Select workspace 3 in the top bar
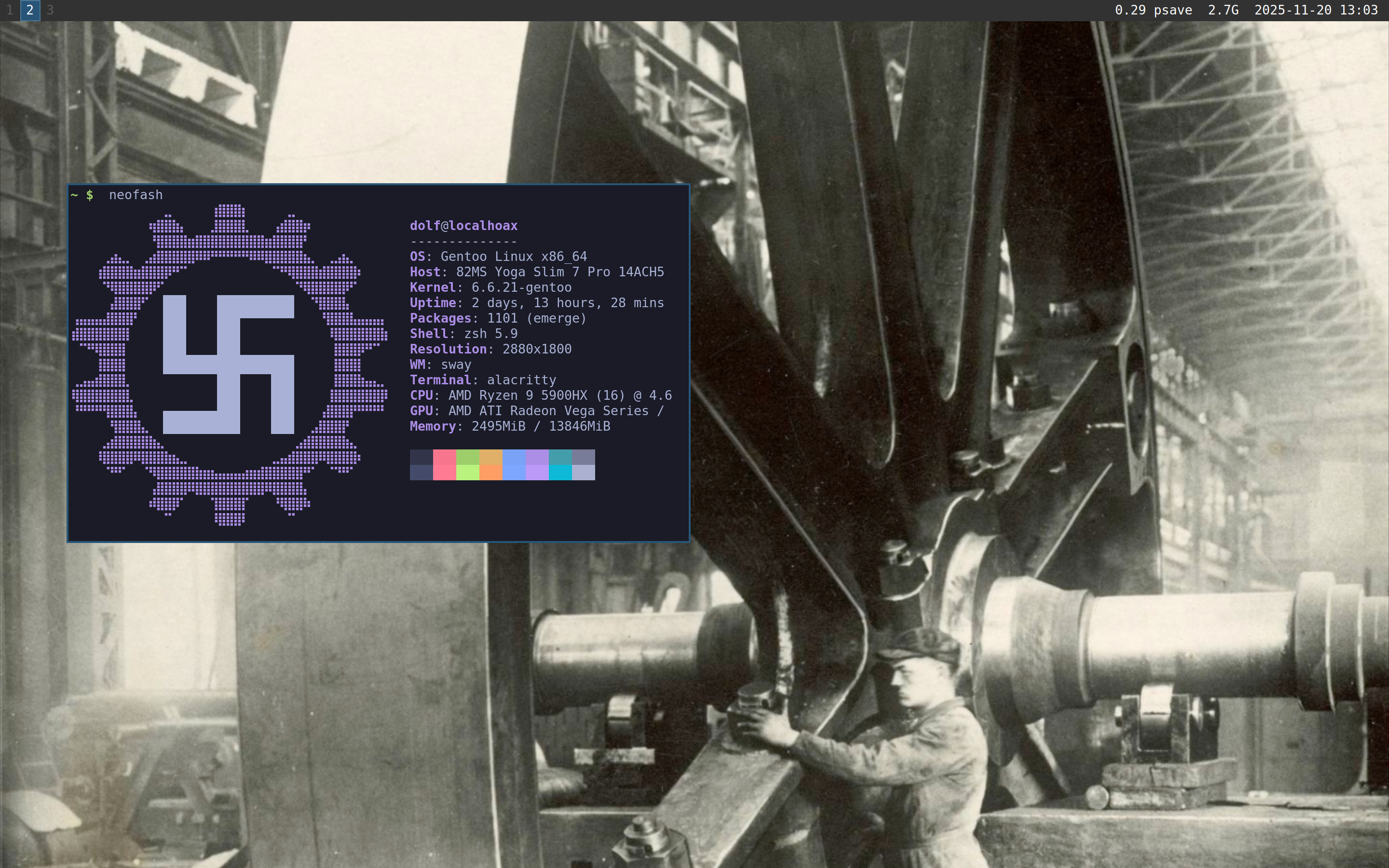Screen dimensions: 1389x868 pyautogui.click(x=50, y=10)
